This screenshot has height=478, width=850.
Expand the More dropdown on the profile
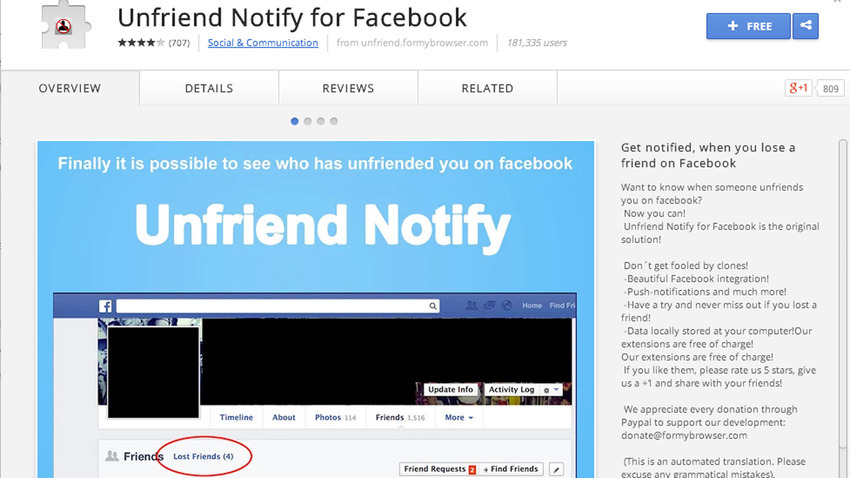(459, 418)
